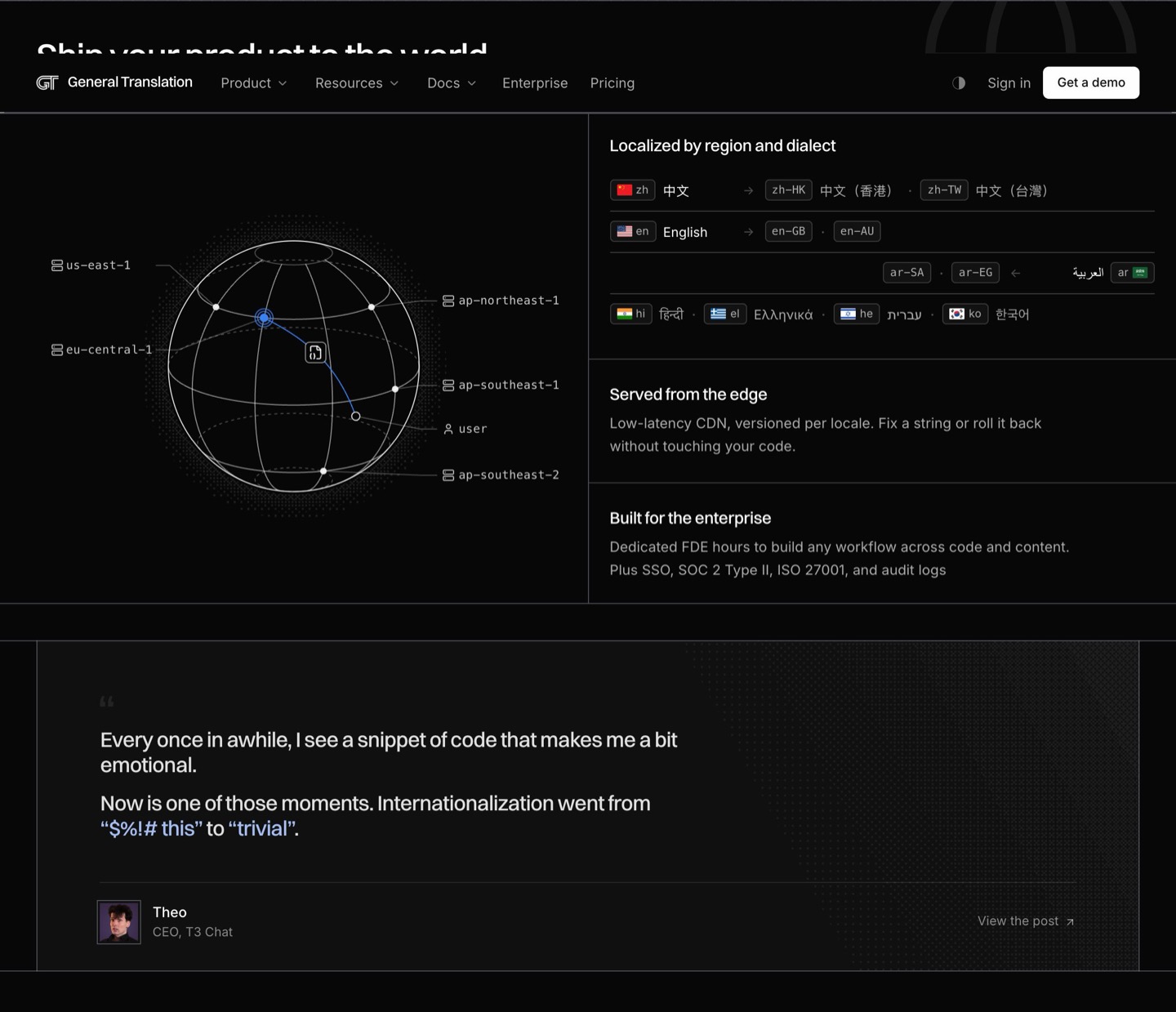
Task: Open the Product dropdown menu
Action: tap(254, 83)
